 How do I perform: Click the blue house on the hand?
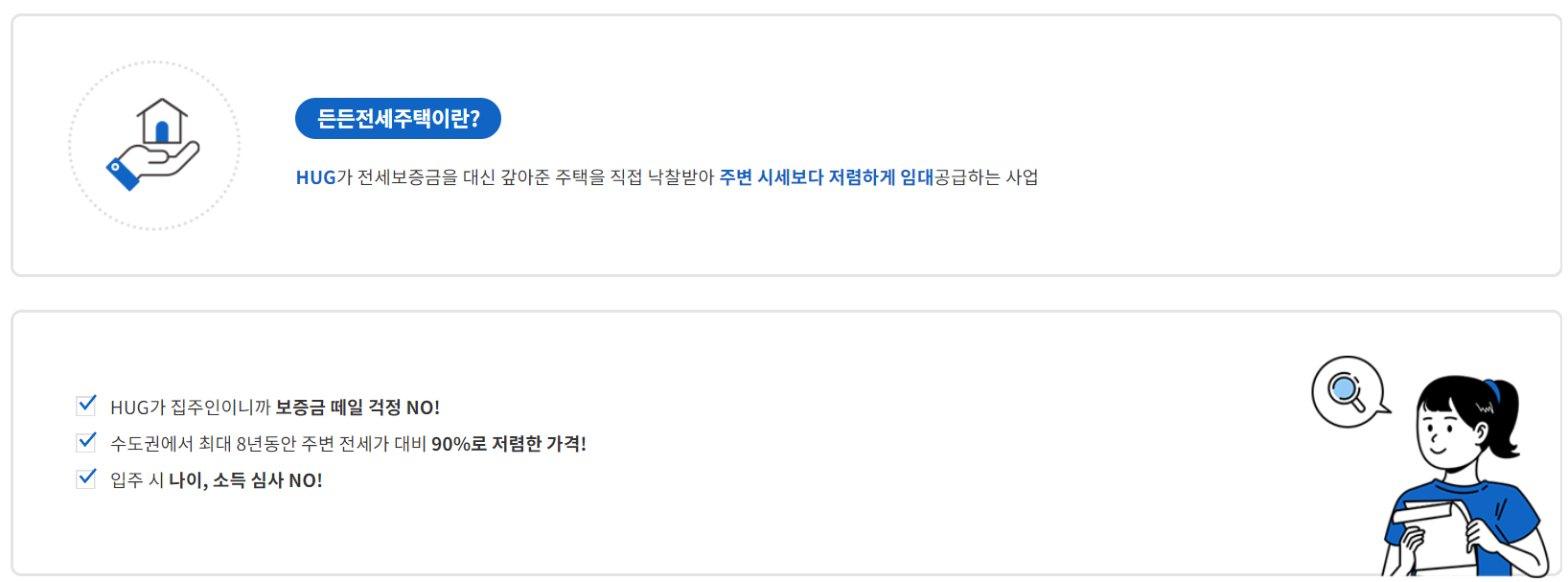point(162,121)
